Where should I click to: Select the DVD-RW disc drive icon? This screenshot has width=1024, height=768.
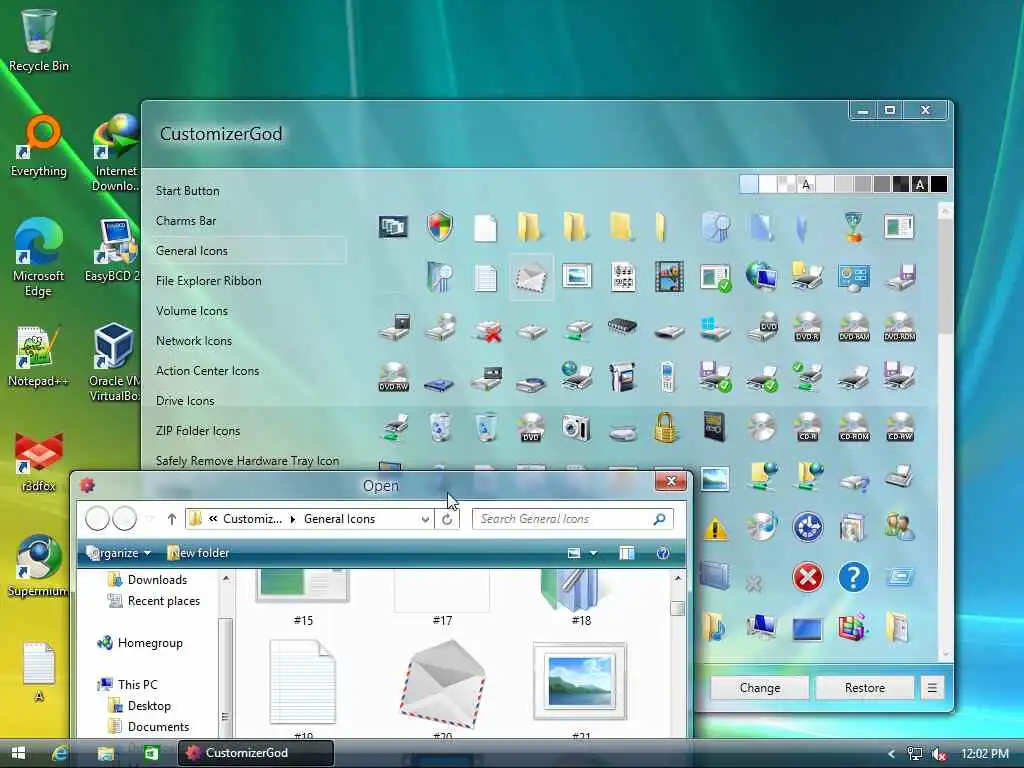pyautogui.click(x=394, y=377)
